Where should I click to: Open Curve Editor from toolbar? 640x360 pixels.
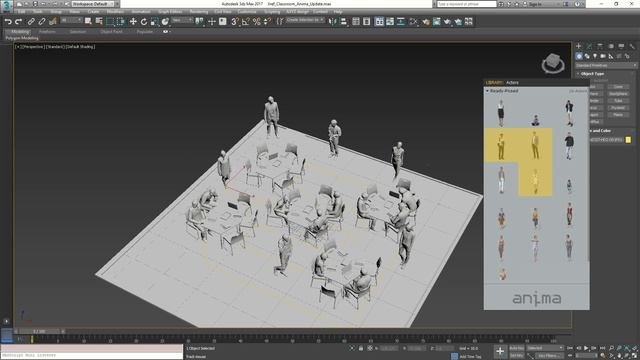390,22
